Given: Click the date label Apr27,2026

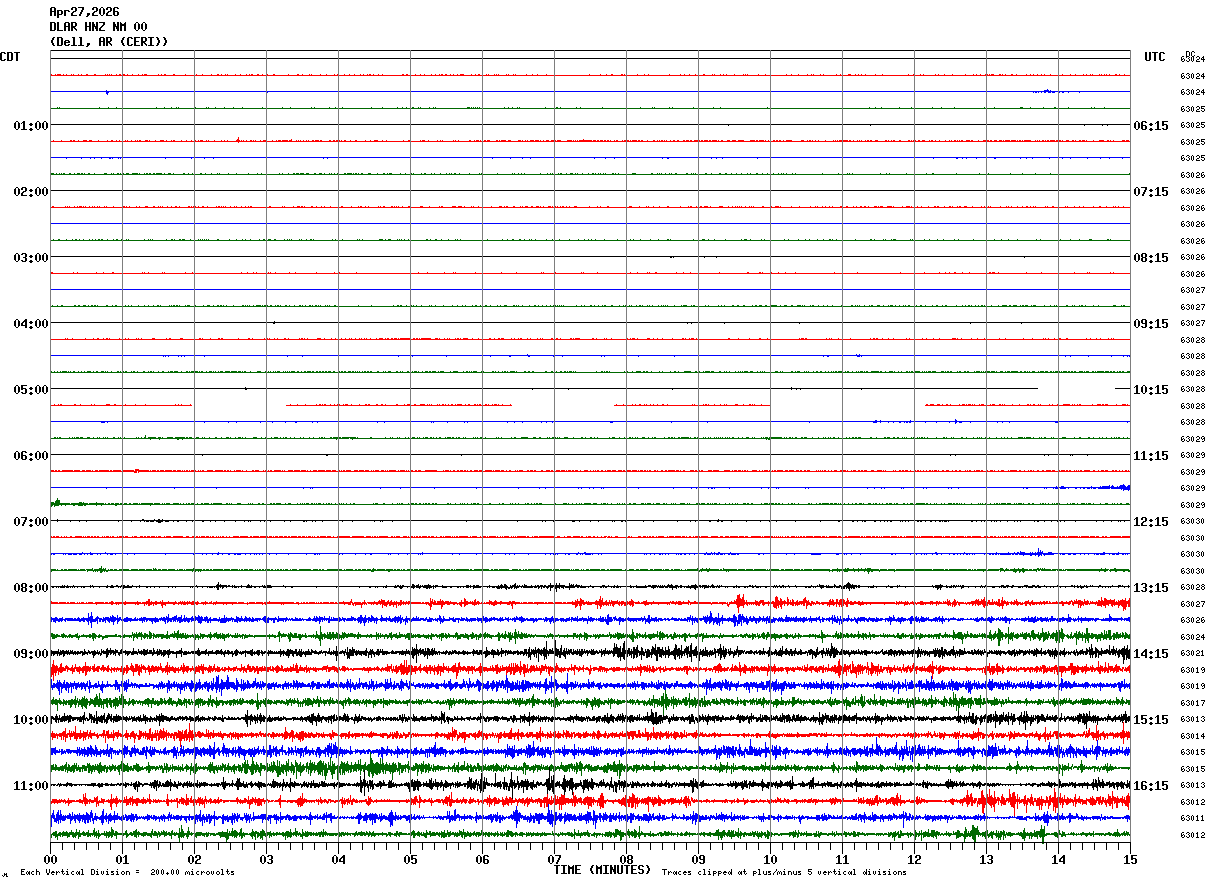Looking at the screenshot, I should [x=84, y=12].
